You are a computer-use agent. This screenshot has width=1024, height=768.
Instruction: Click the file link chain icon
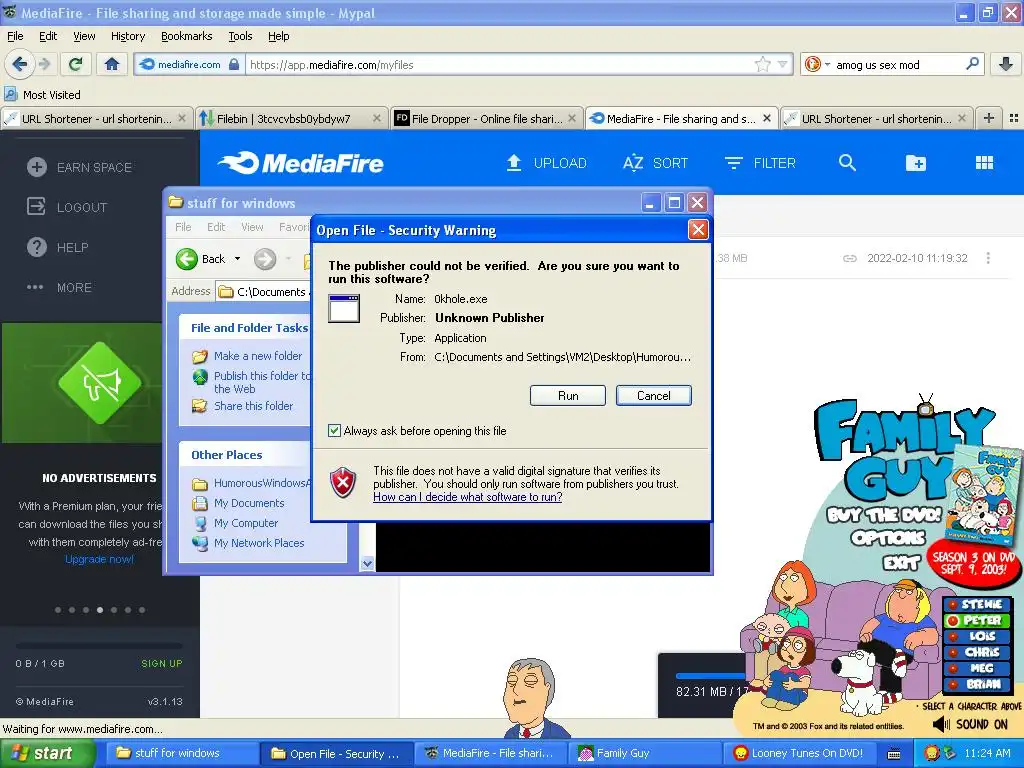(850, 259)
